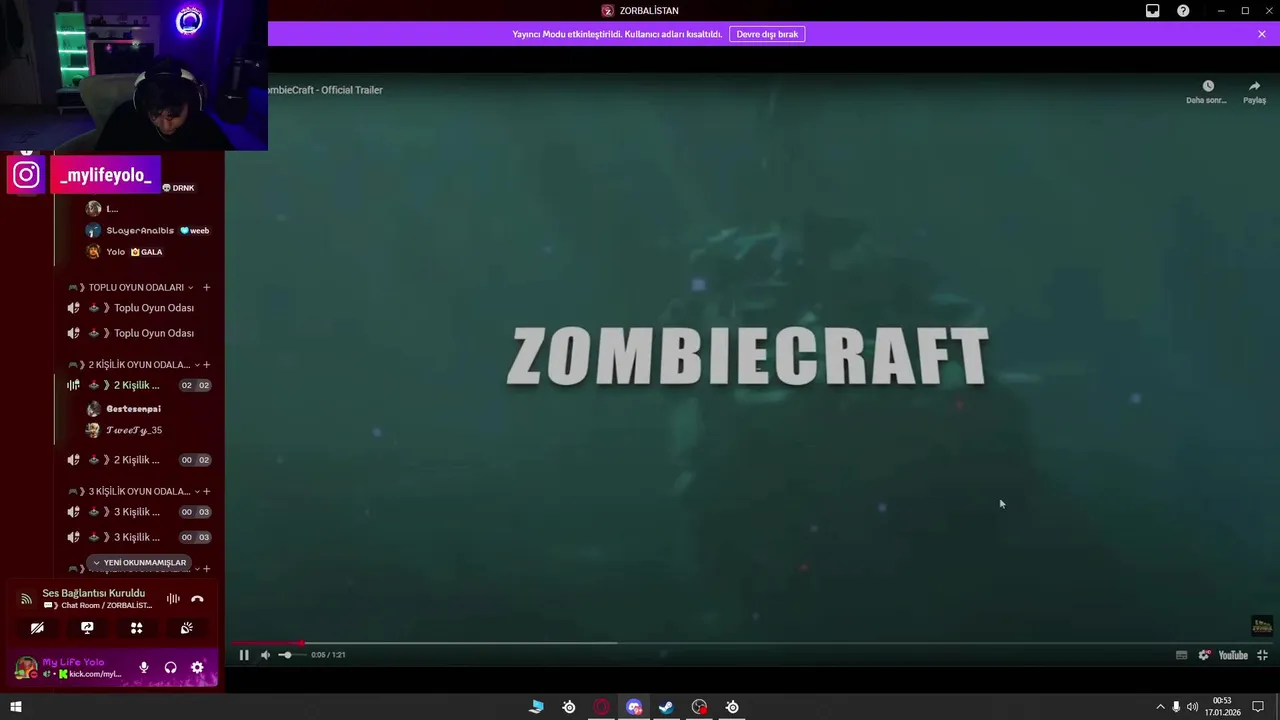Image resolution: width=1280 pixels, height=720 pixels.
Task: Open the active 2 Kişilik channel showing 02/02
Action: [x=138, y=386]
